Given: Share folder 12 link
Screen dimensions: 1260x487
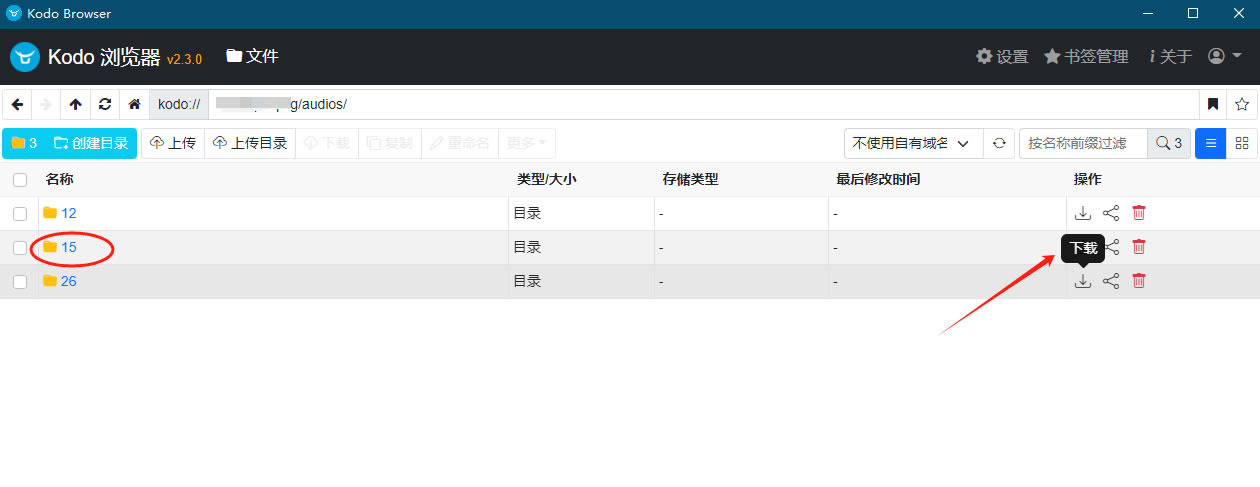Looking at the screenshot, I should pos(1110,213).
